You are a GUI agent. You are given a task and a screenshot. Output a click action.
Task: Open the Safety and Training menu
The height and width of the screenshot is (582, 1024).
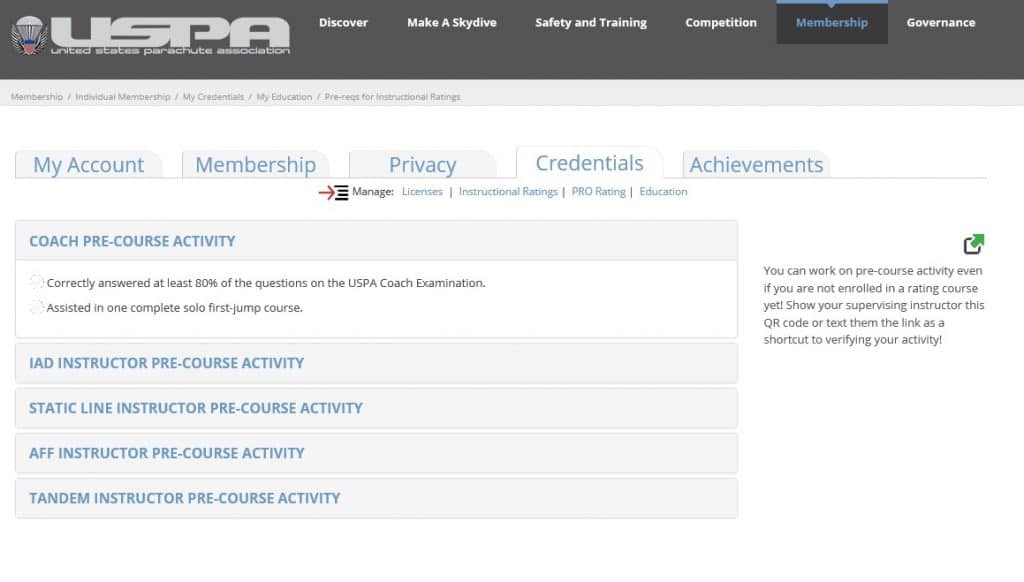pyautogui.click(x=591, y=22)
